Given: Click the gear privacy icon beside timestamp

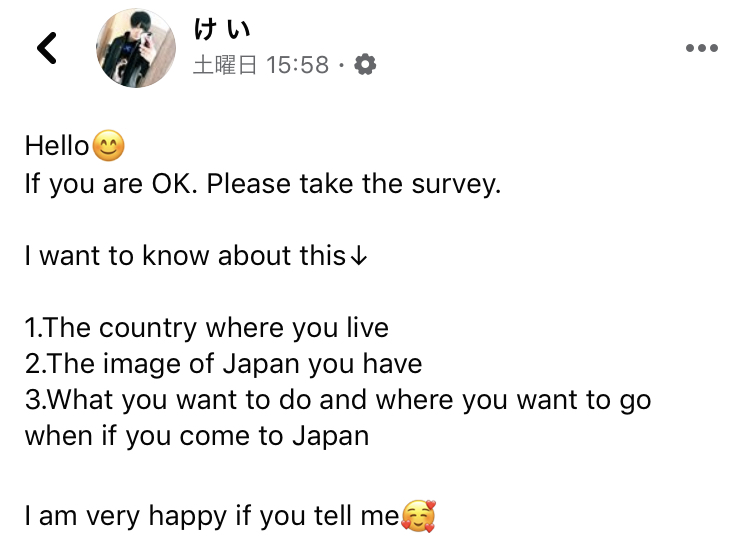Looking at the screenshot, I should click(365, 65).
